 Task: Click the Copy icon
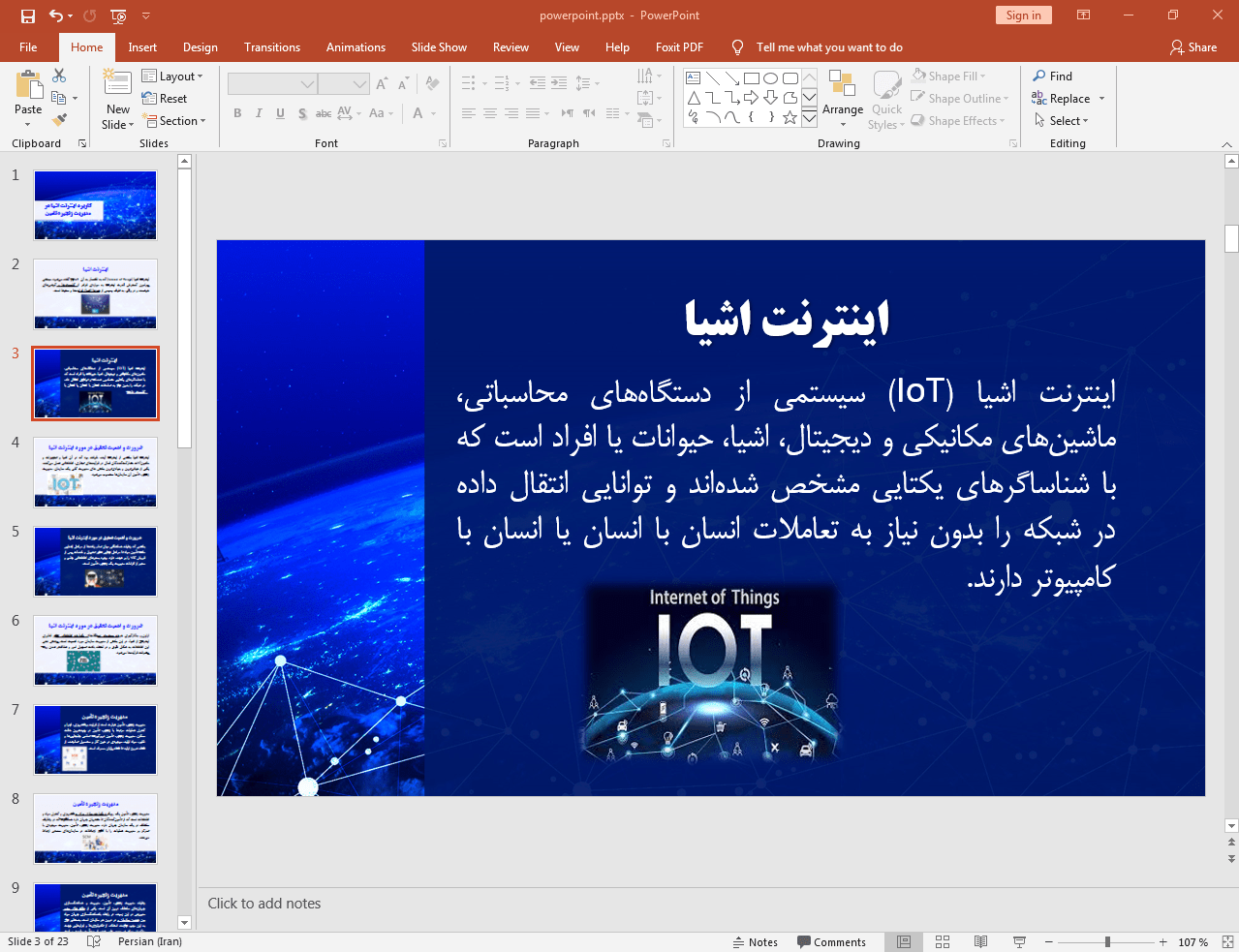pyautogui.click(x=59, y=98)
